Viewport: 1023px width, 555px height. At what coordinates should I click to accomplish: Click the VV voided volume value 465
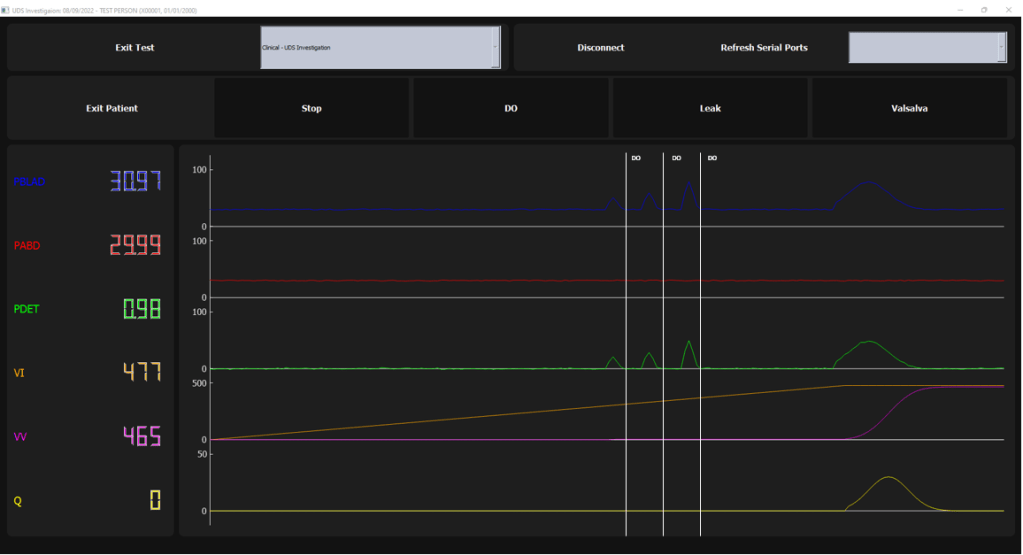point(141,437)
